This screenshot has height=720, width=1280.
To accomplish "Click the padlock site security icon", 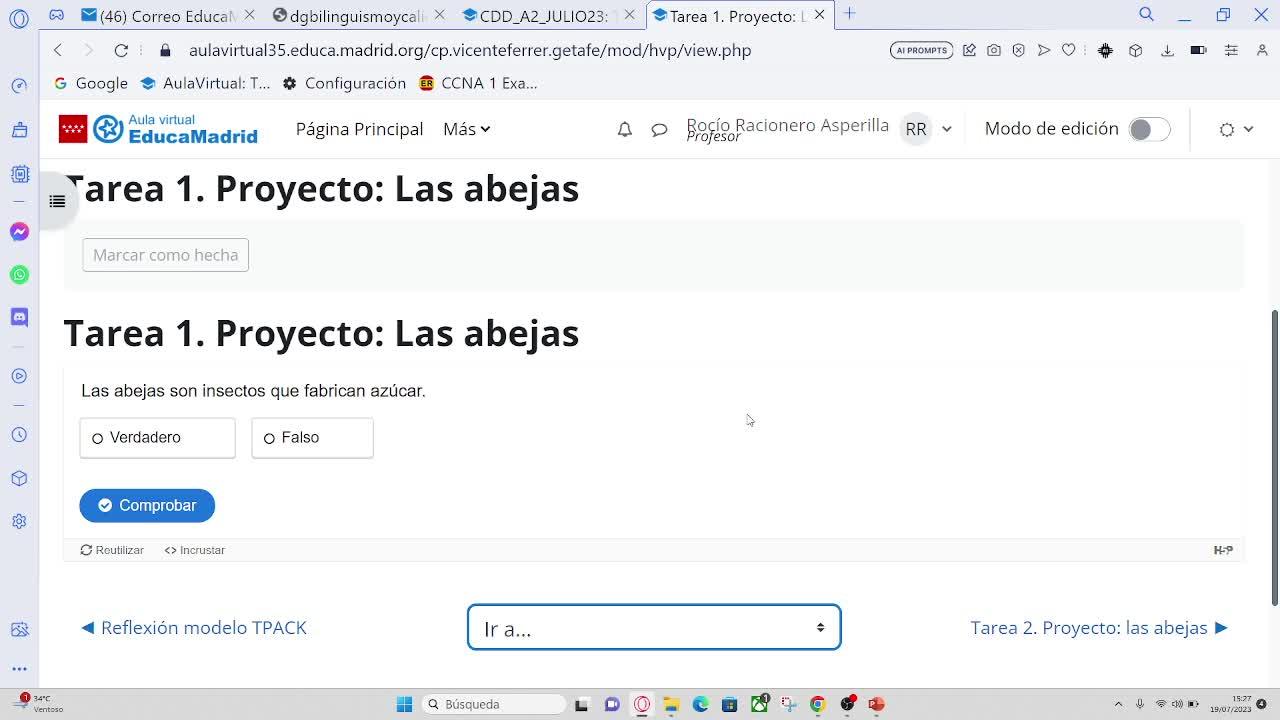I will 166,50.
